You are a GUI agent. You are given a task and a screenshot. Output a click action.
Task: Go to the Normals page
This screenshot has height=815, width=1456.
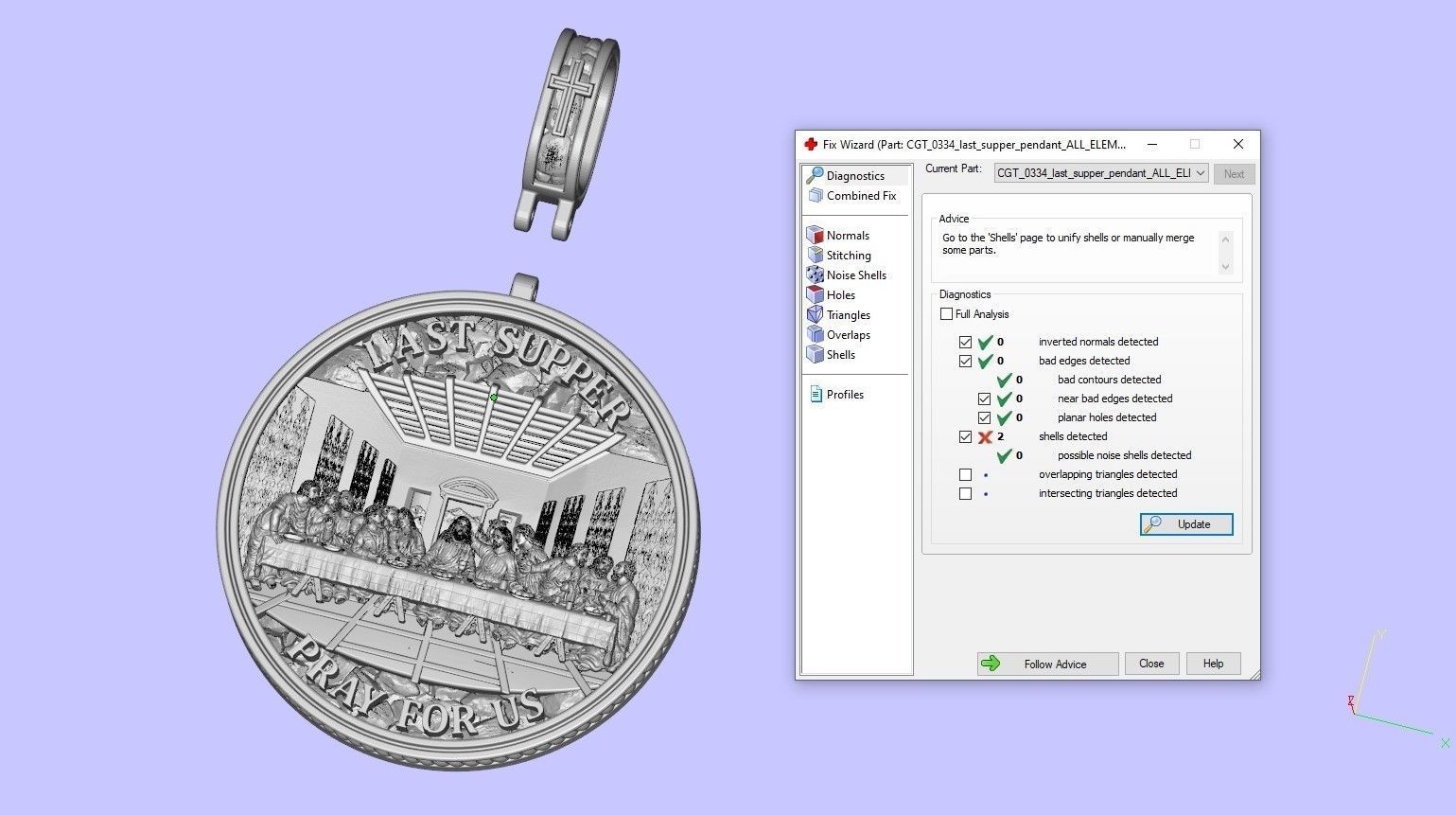(x=848, y=235)
